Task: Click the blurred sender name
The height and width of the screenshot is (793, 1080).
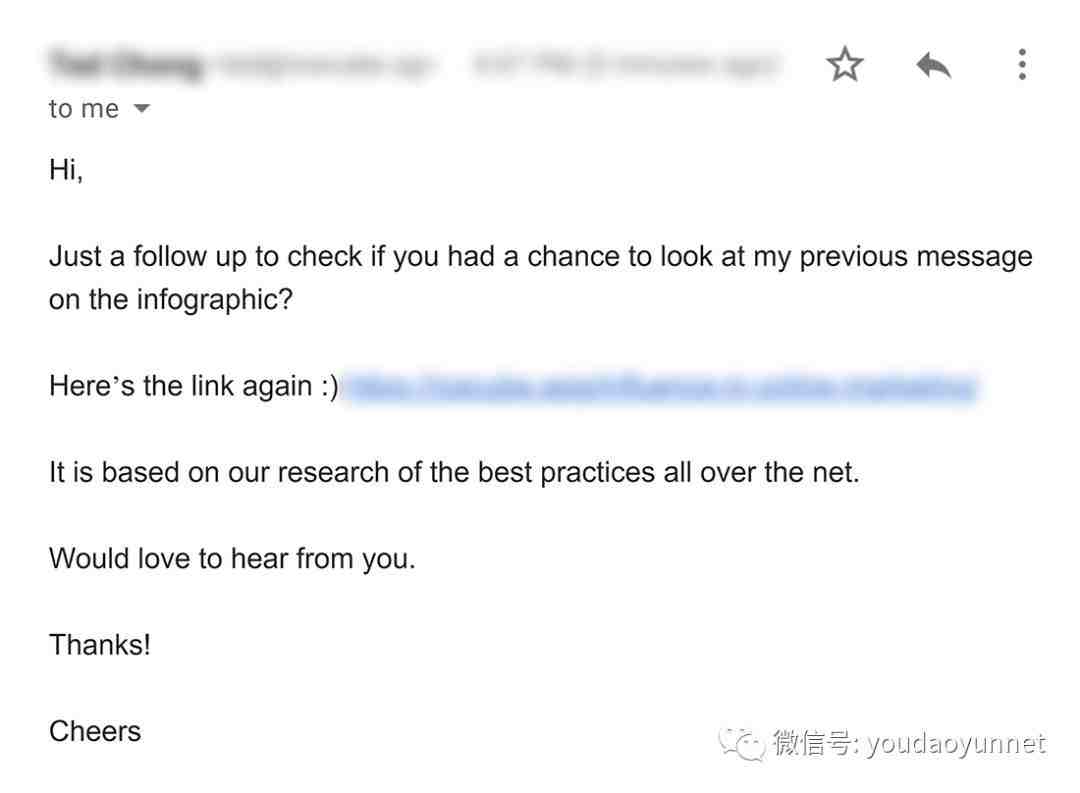Action: click(127, 64)
